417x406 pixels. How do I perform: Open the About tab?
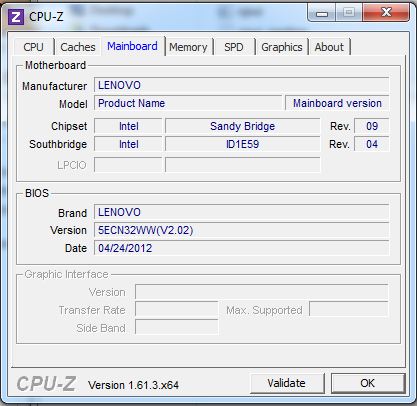click(x=329, y=47)
